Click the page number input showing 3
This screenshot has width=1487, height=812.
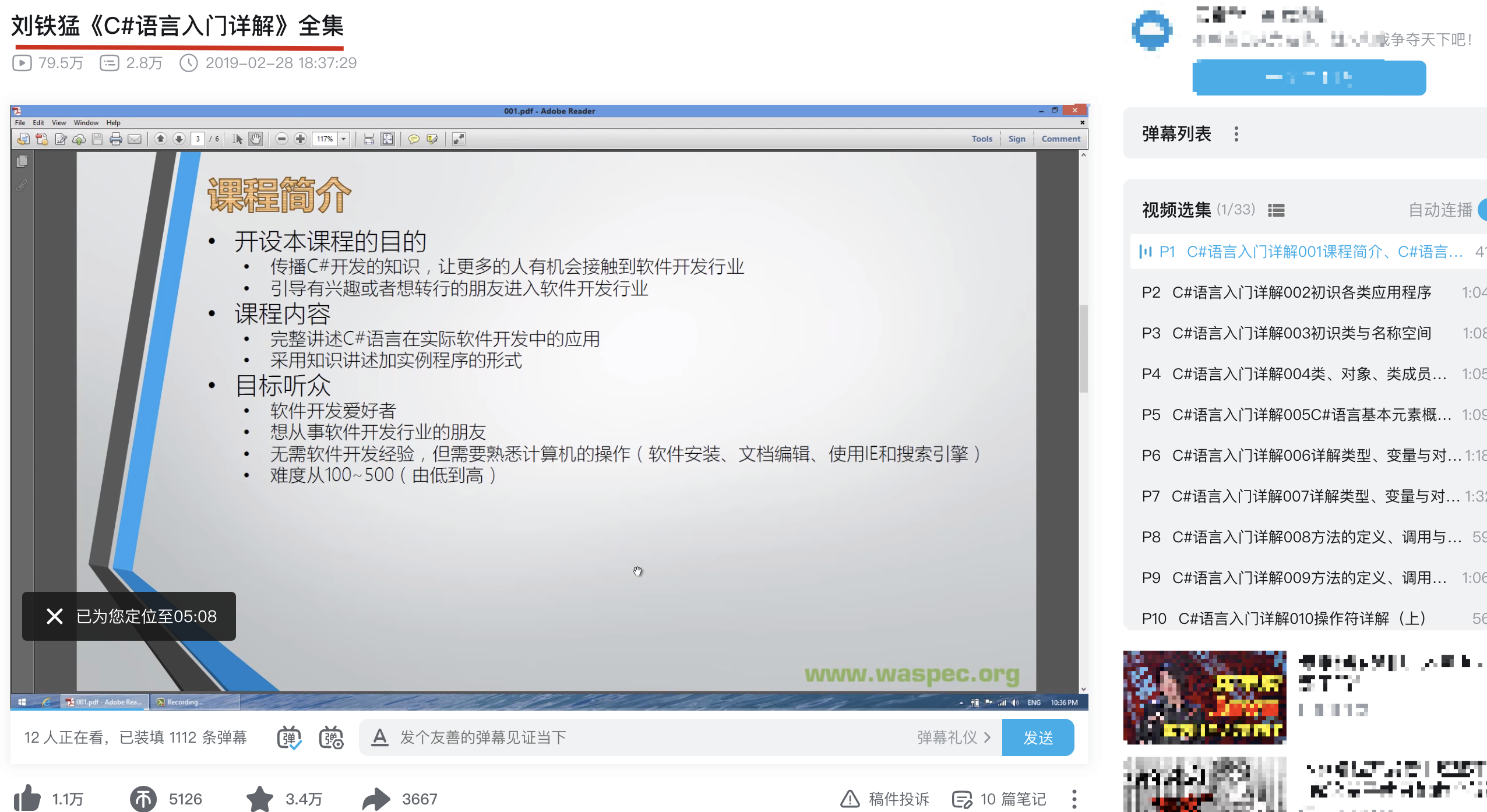pyautogui.click(x=198, y=139)
